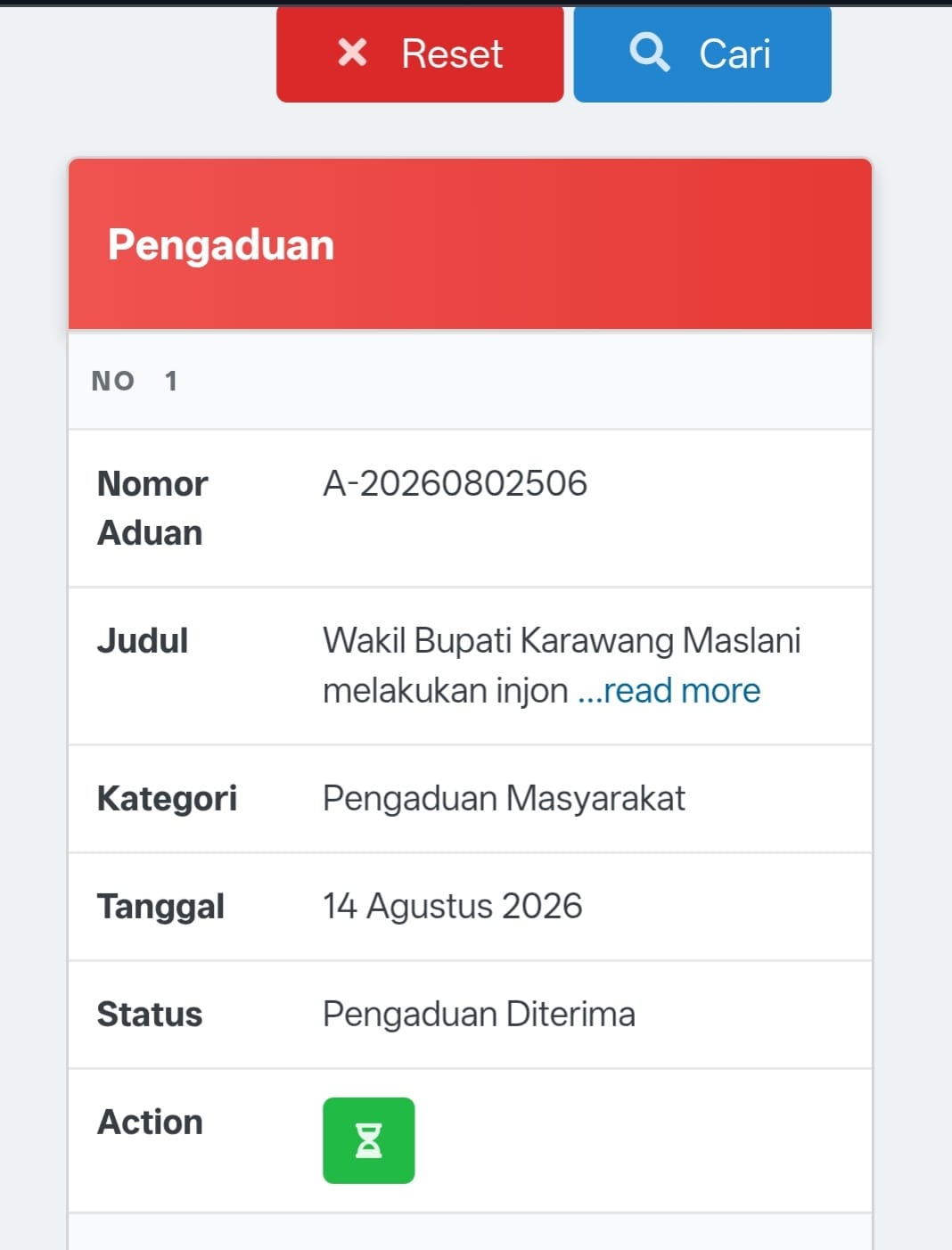This screenshot has width=952, height=1250.
Task: Click the Tanggal row label
Action: pos(160,906)
